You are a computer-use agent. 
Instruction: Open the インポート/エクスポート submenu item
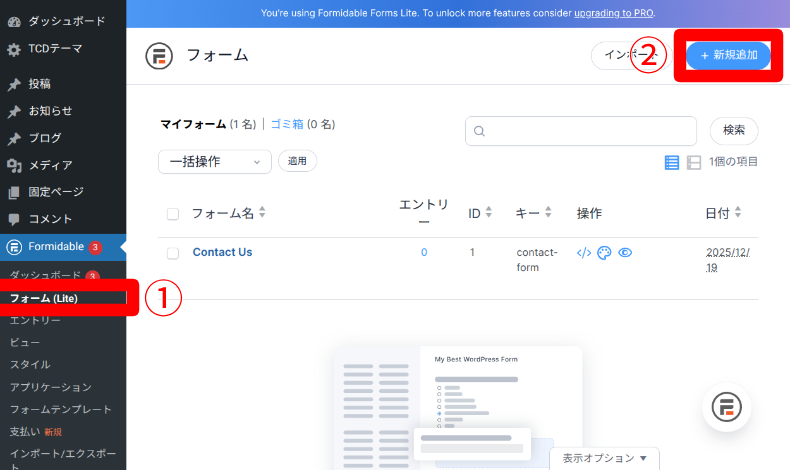click(63, 459)
